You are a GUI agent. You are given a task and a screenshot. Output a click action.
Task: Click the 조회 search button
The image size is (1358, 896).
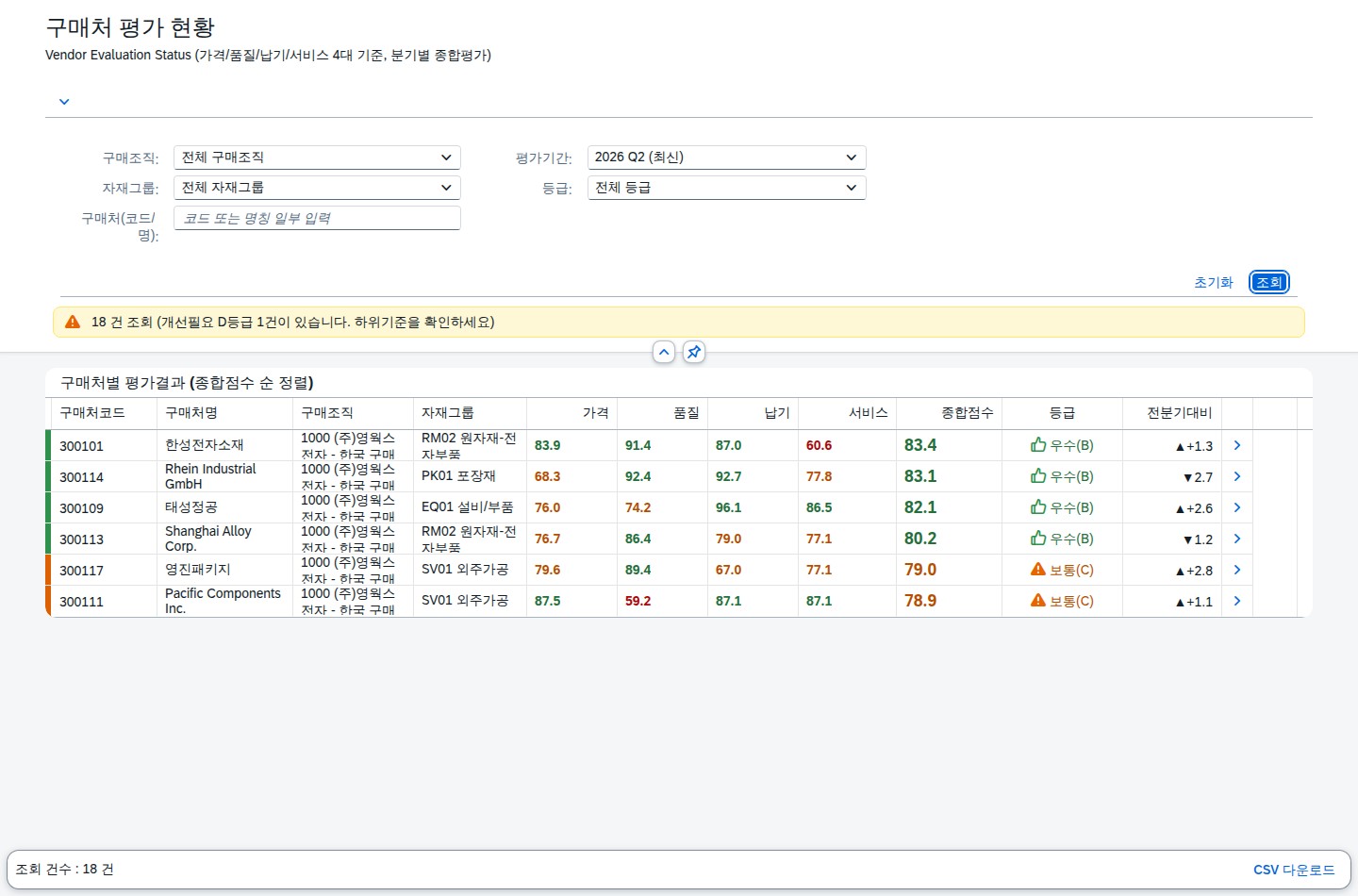click(x=1269, y=282)
